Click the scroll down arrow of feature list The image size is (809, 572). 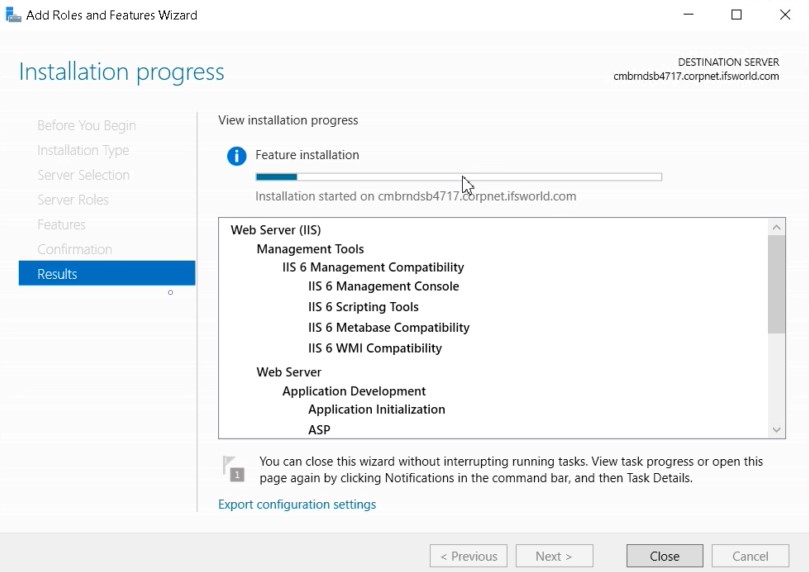(x=776, y=430)
